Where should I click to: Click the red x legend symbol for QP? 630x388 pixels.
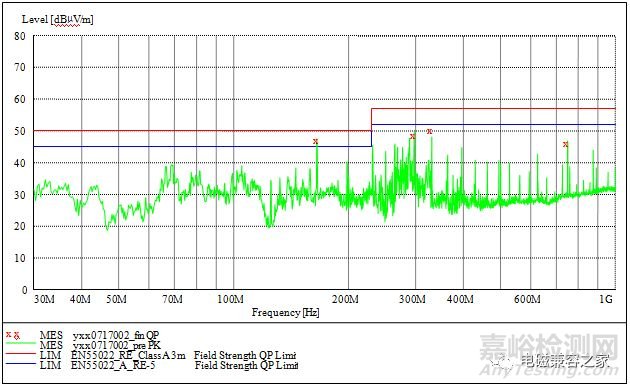pos(12,335)
